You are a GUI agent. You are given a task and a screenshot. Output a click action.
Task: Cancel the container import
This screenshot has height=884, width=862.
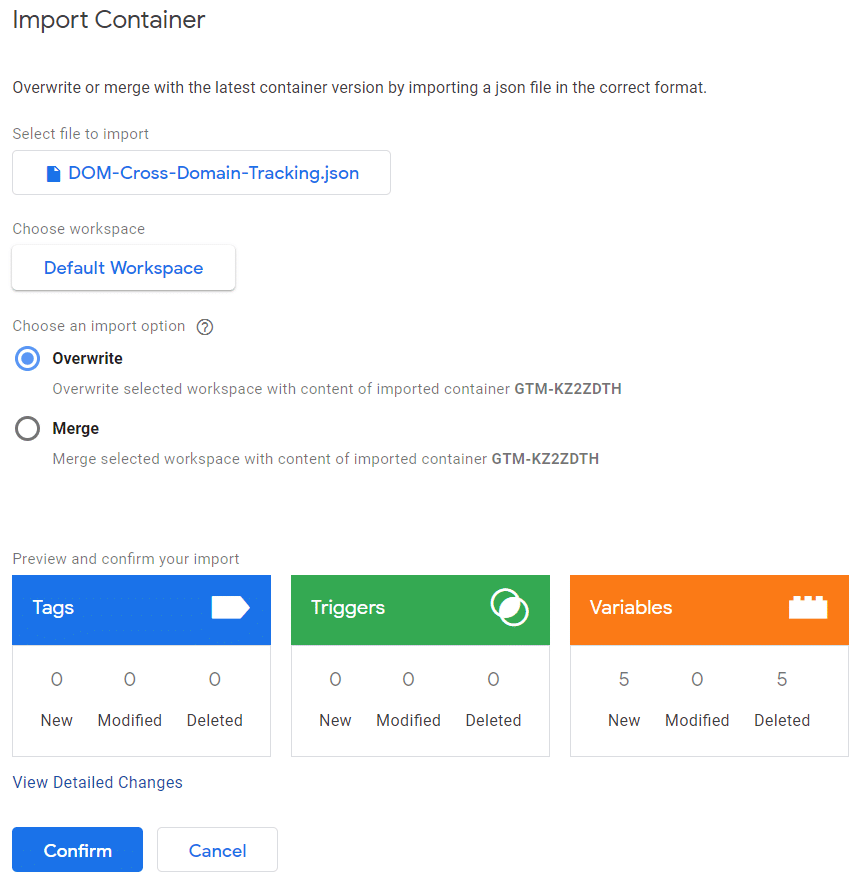click(217, 851)
